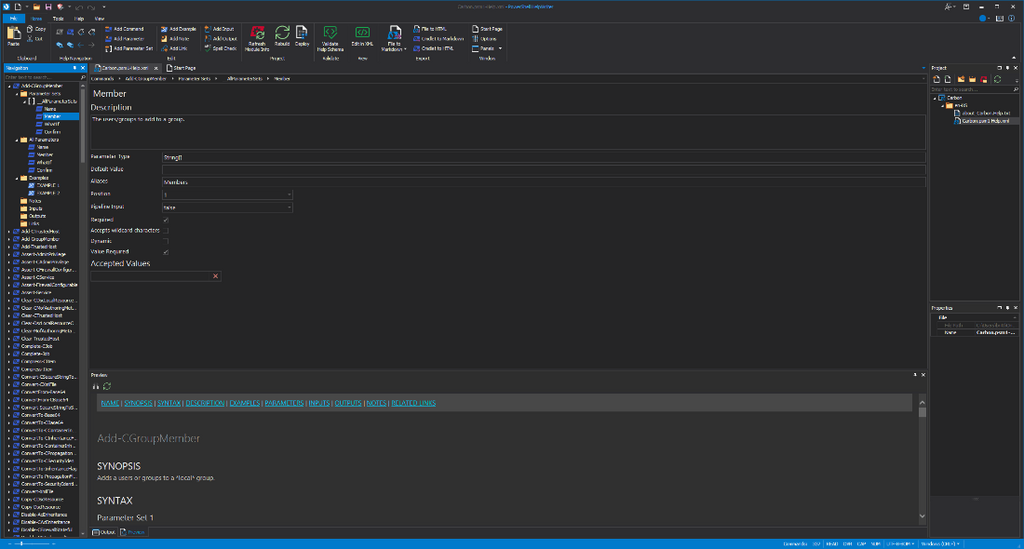
Task: Click Add Note in the ribbon
Action: click(x=174, y=39)
